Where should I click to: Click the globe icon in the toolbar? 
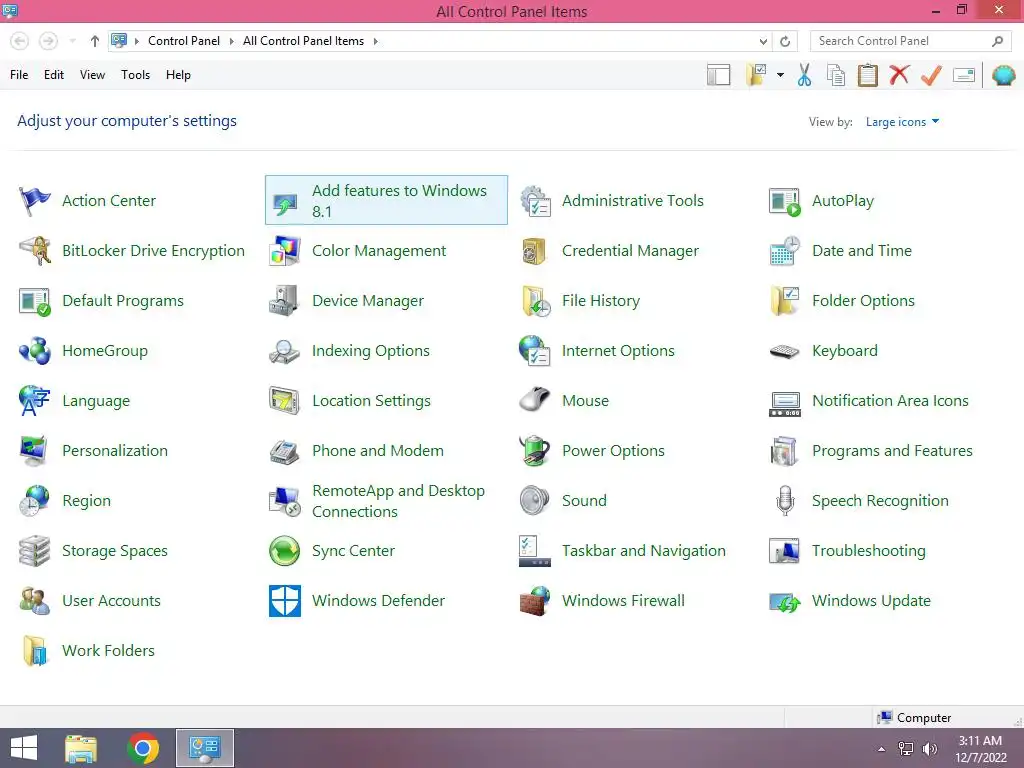point(1003,75)
